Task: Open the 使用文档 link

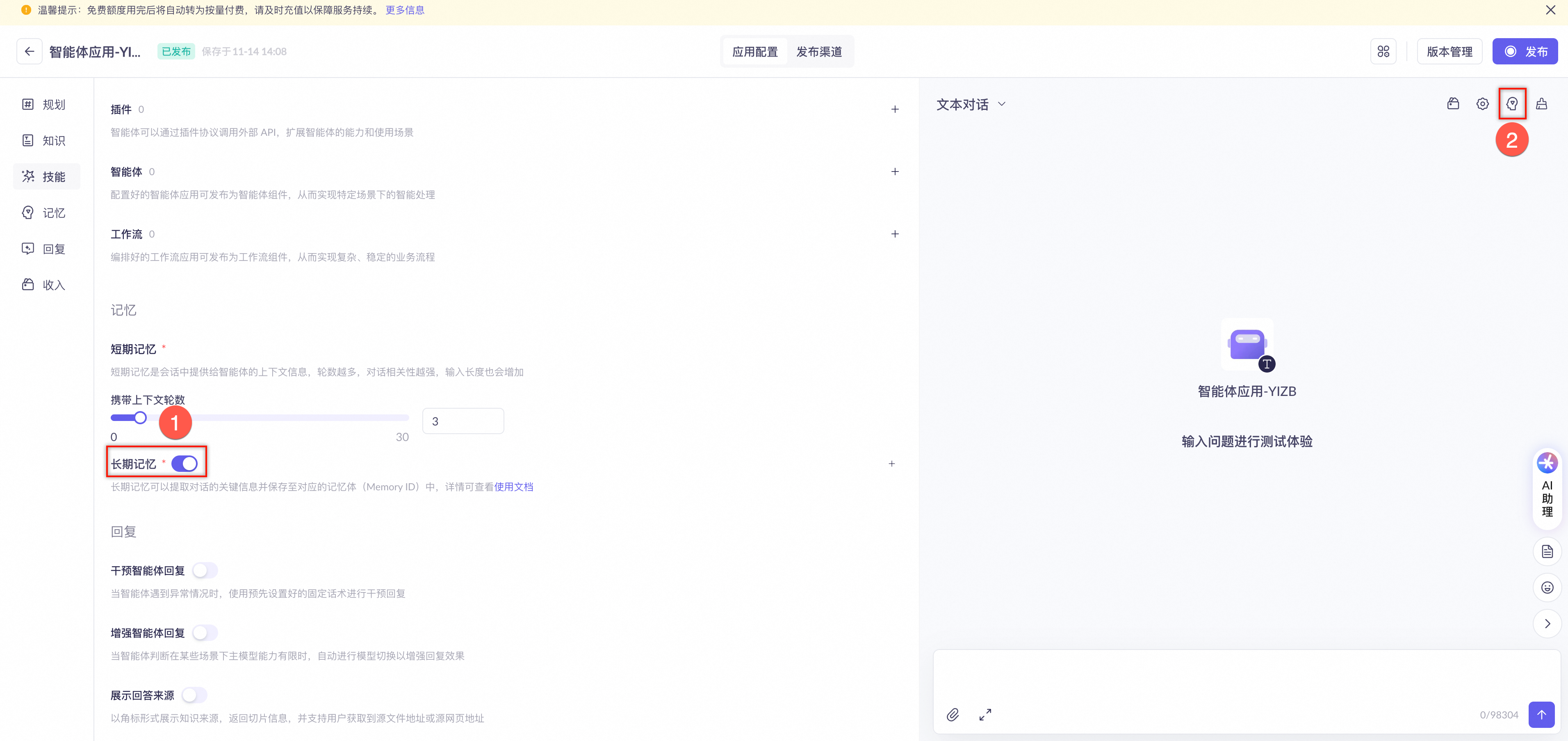Action: (513, 487)
